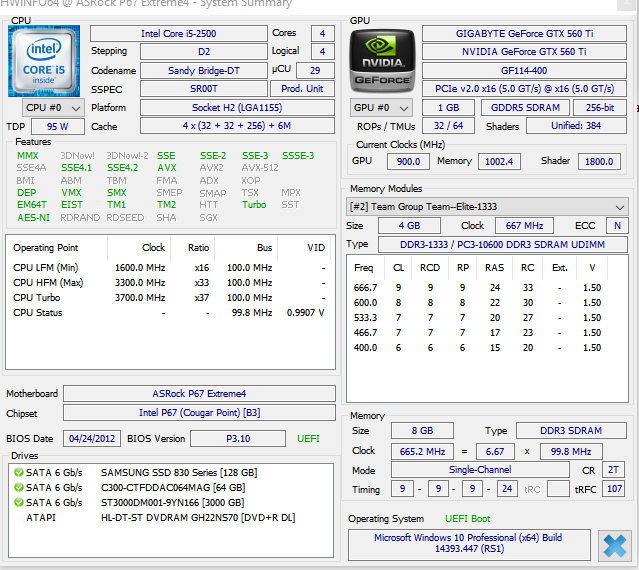Click the module size 4 GB field

[409, 226]
